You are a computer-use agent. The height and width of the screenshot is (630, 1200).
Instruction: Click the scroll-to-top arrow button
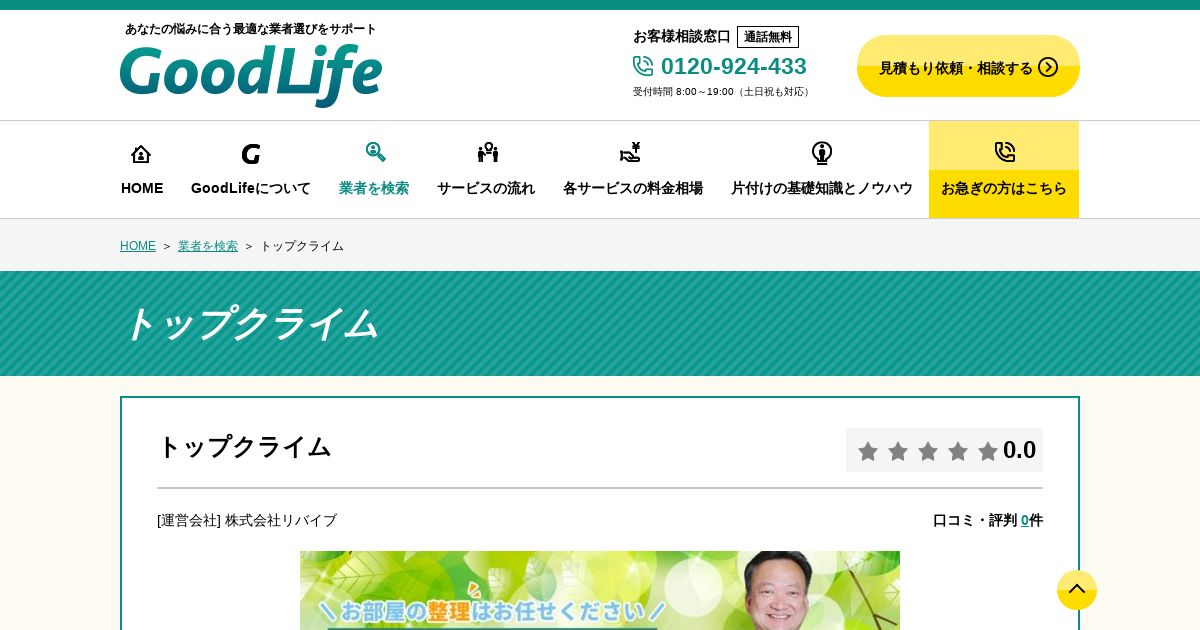[x=1077, y=590]
